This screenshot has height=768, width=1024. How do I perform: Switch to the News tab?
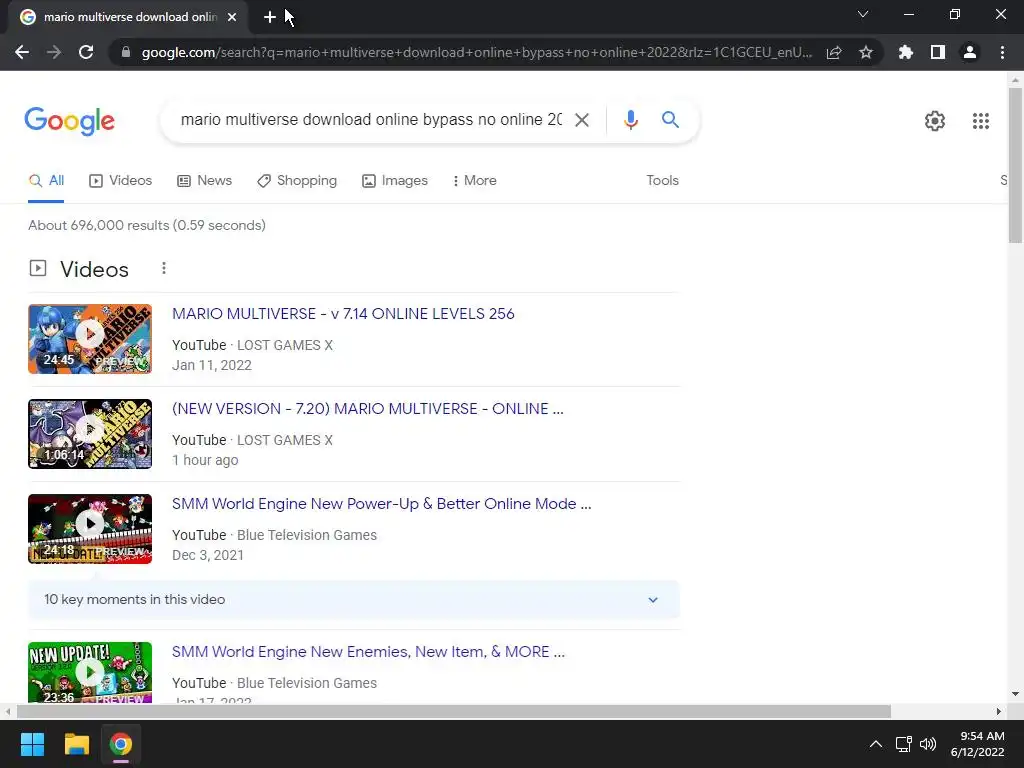tap(204, 181)
